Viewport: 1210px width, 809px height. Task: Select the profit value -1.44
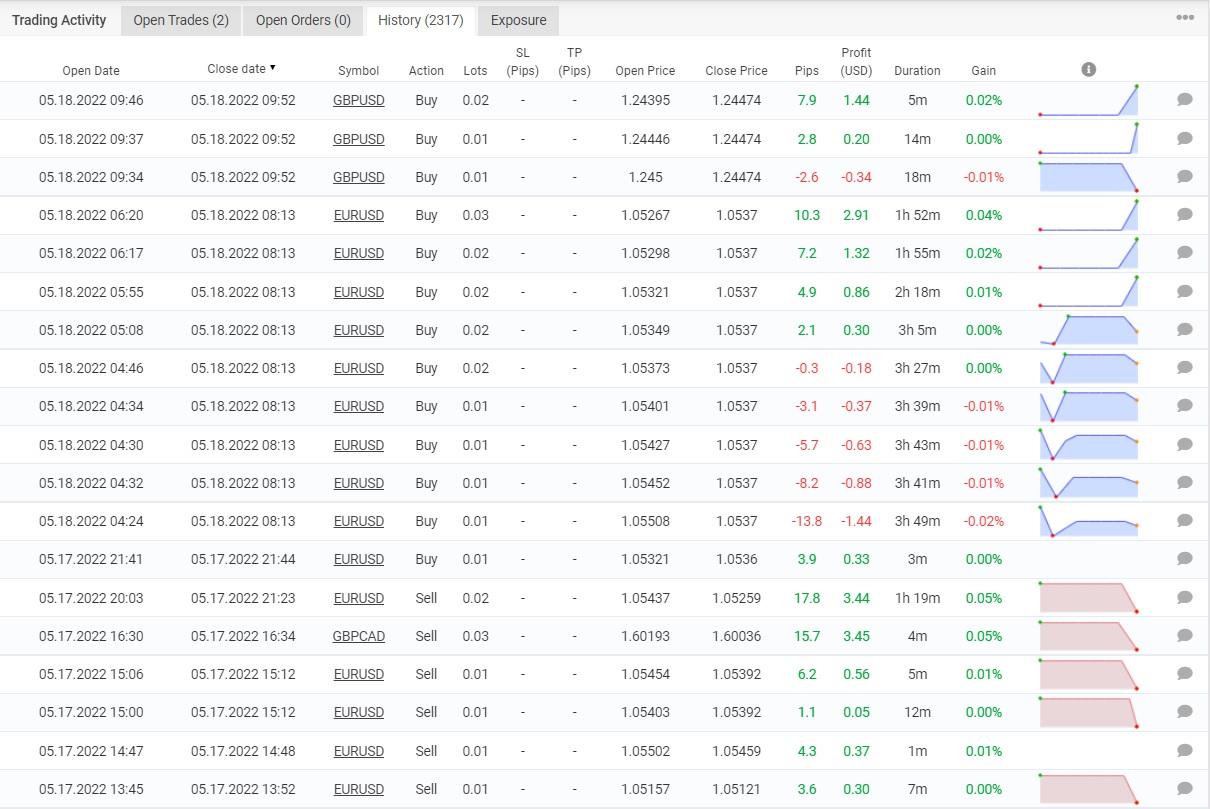pyautogui.click(x=856, y=521)
